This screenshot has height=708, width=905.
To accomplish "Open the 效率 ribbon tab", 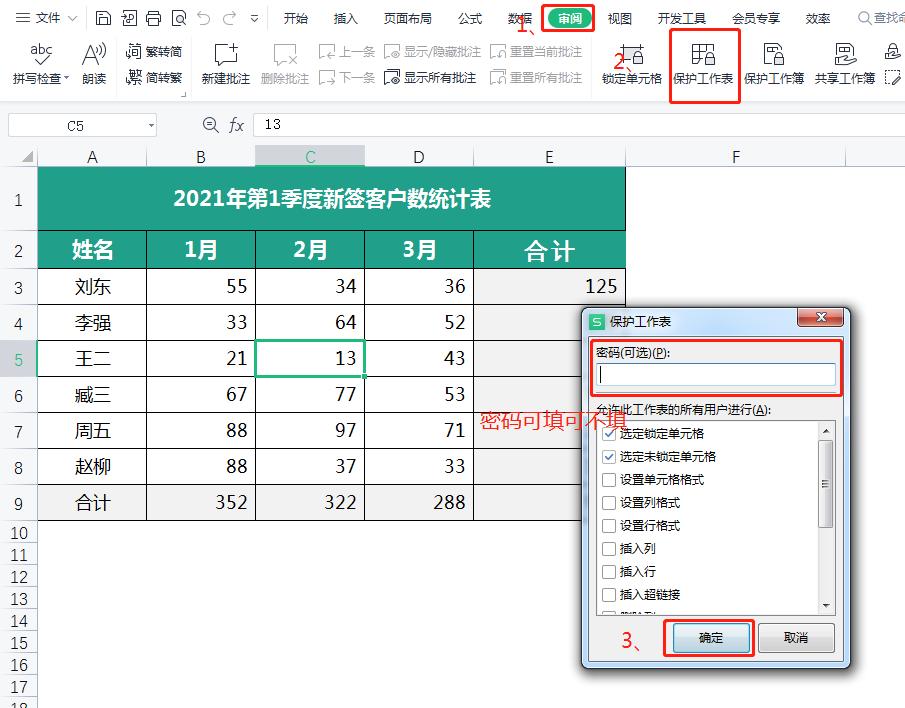I will (818, 18).
